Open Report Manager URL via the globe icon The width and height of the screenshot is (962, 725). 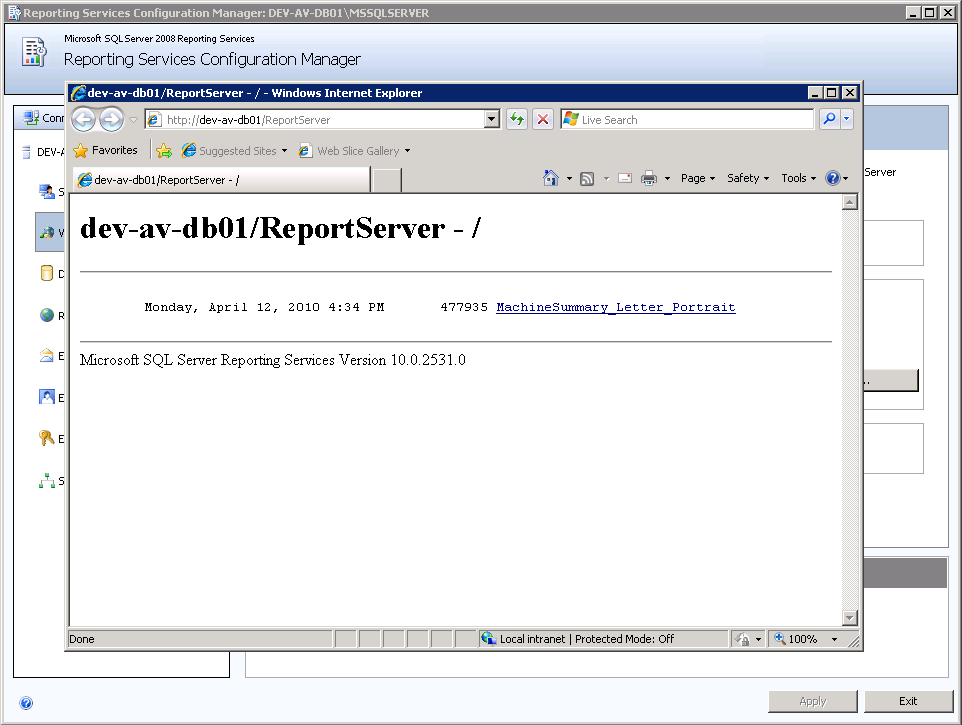[48, 314]
